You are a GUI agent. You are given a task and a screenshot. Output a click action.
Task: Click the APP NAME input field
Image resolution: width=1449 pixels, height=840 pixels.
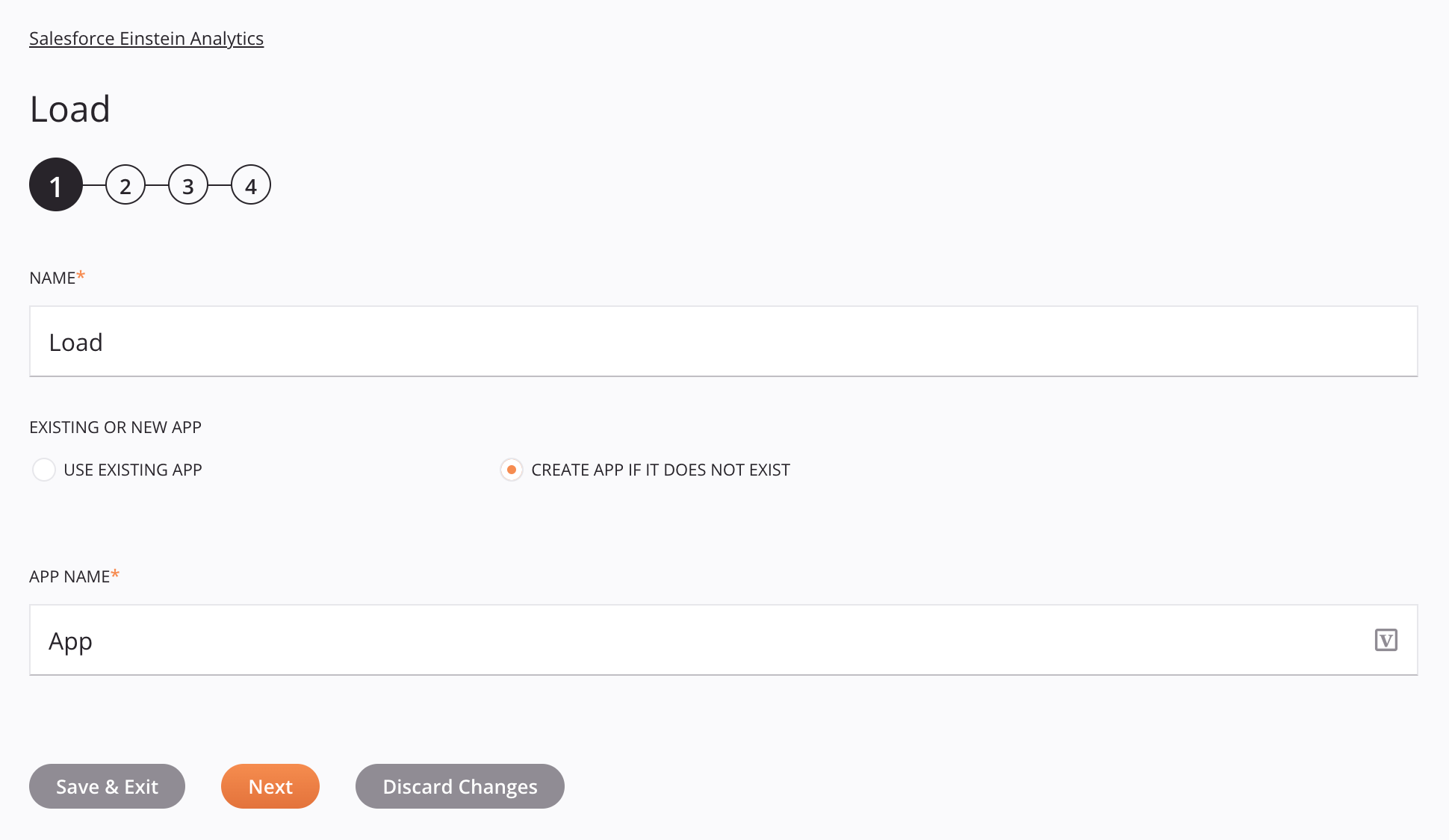tap(723, 640)
